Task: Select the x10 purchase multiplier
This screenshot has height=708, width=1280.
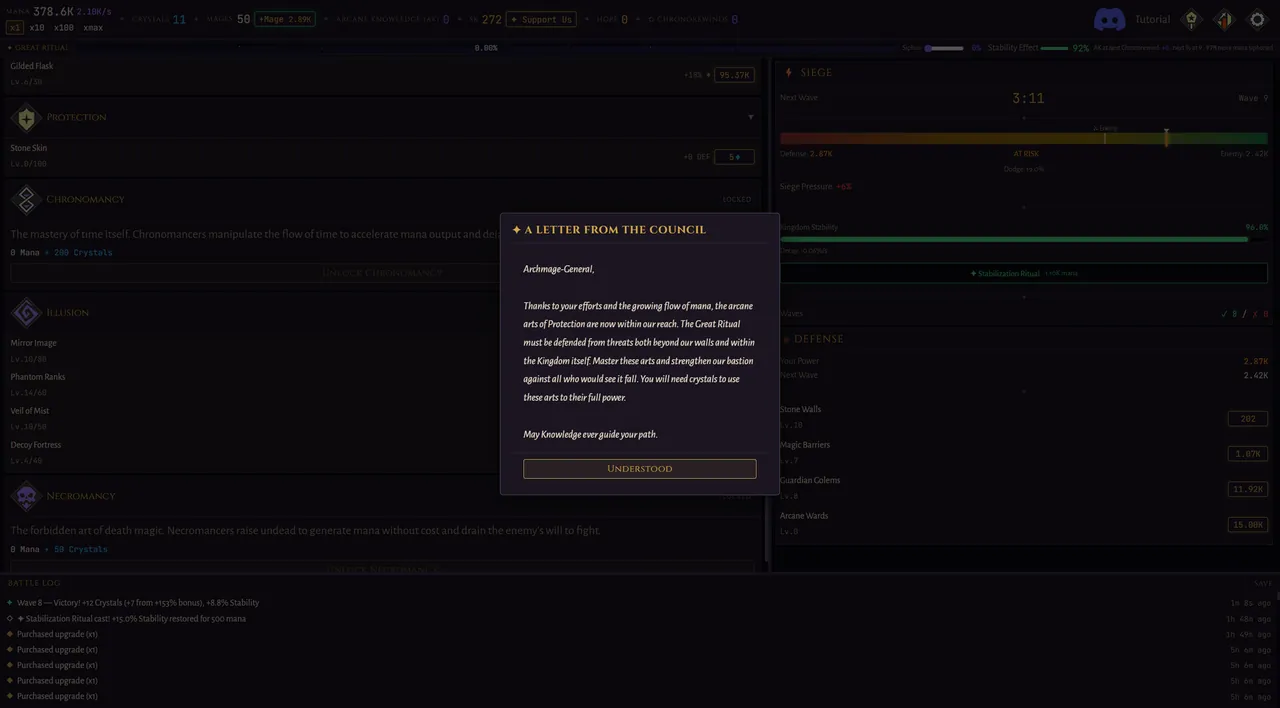Action: (37, 28)
